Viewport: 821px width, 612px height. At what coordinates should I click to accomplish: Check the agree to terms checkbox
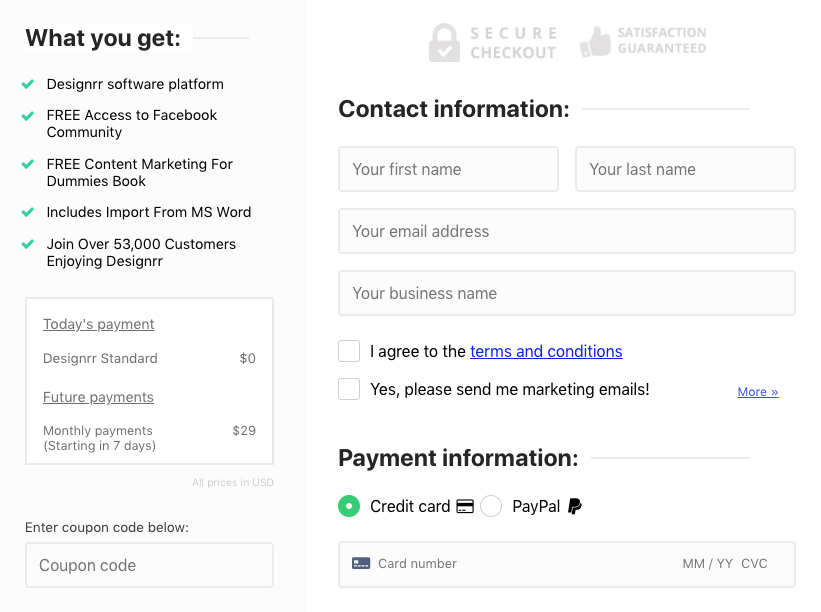349,351
